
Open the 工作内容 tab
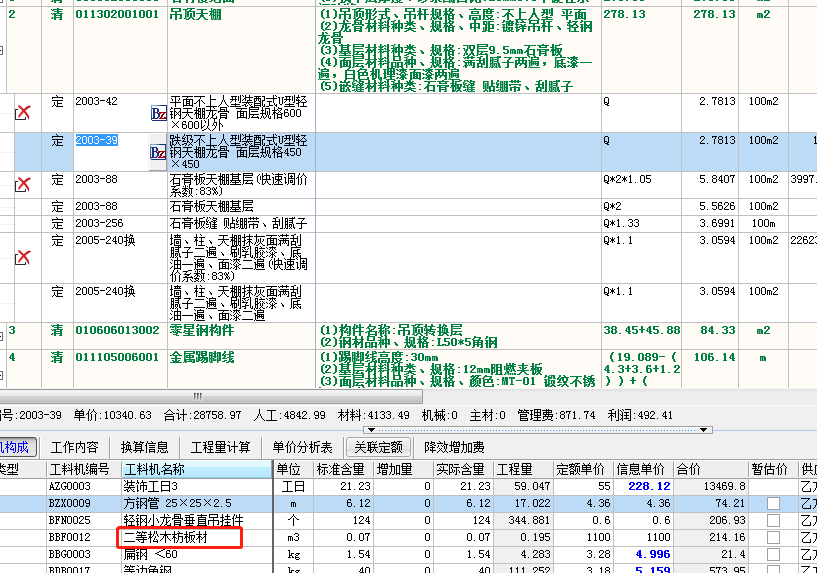coord(75,447)
